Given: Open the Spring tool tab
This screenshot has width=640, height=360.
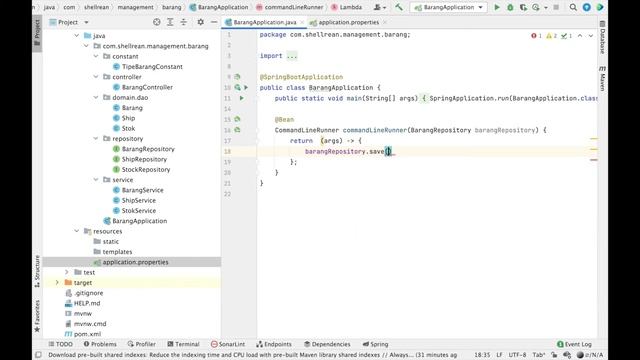Looking at the screenshot, I should pyautogui.click(x=376, y=344).
